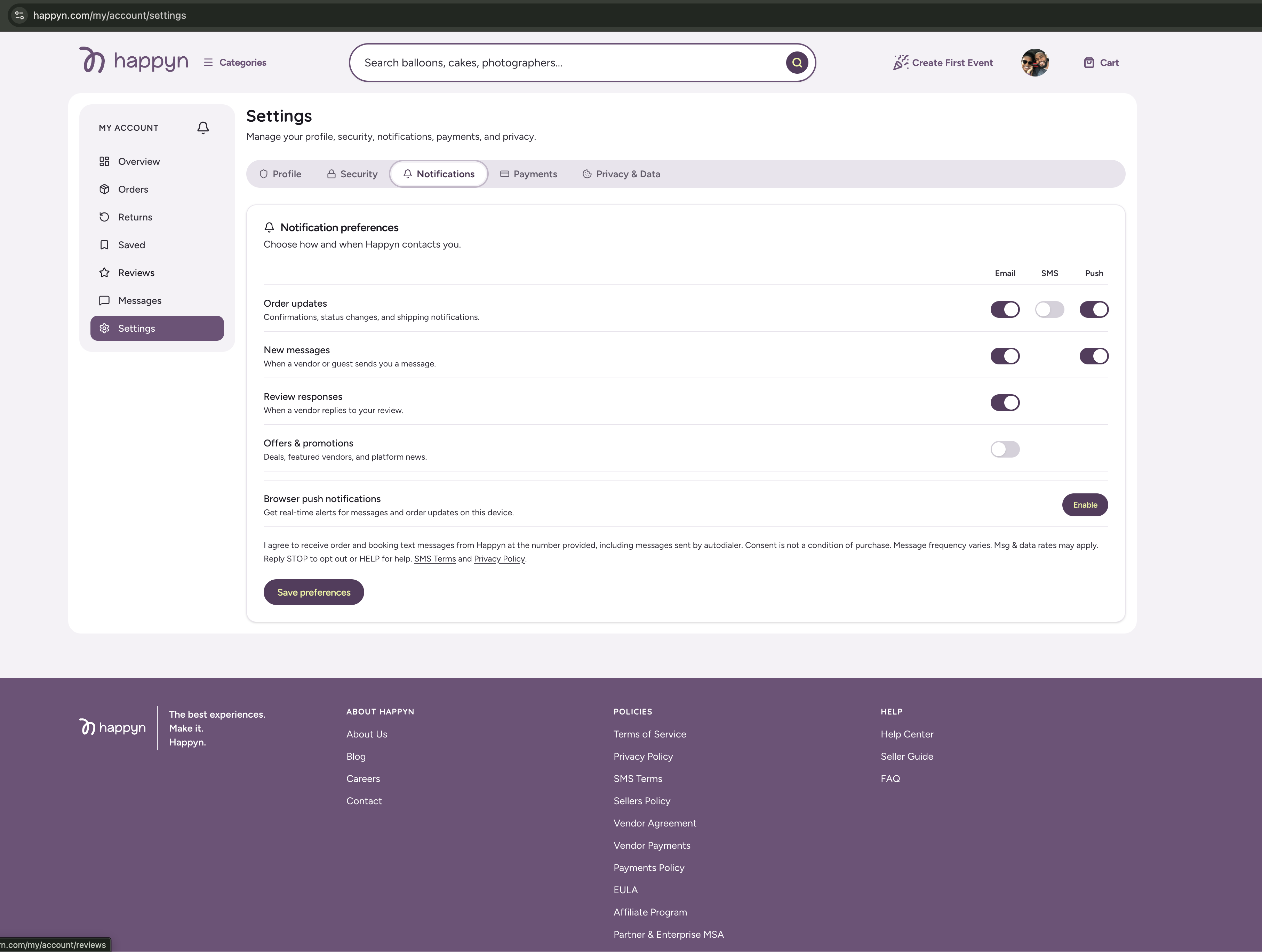Switch to the Security tab
Viewport: 1262px width, 952px height.
(x=352, y=174)
